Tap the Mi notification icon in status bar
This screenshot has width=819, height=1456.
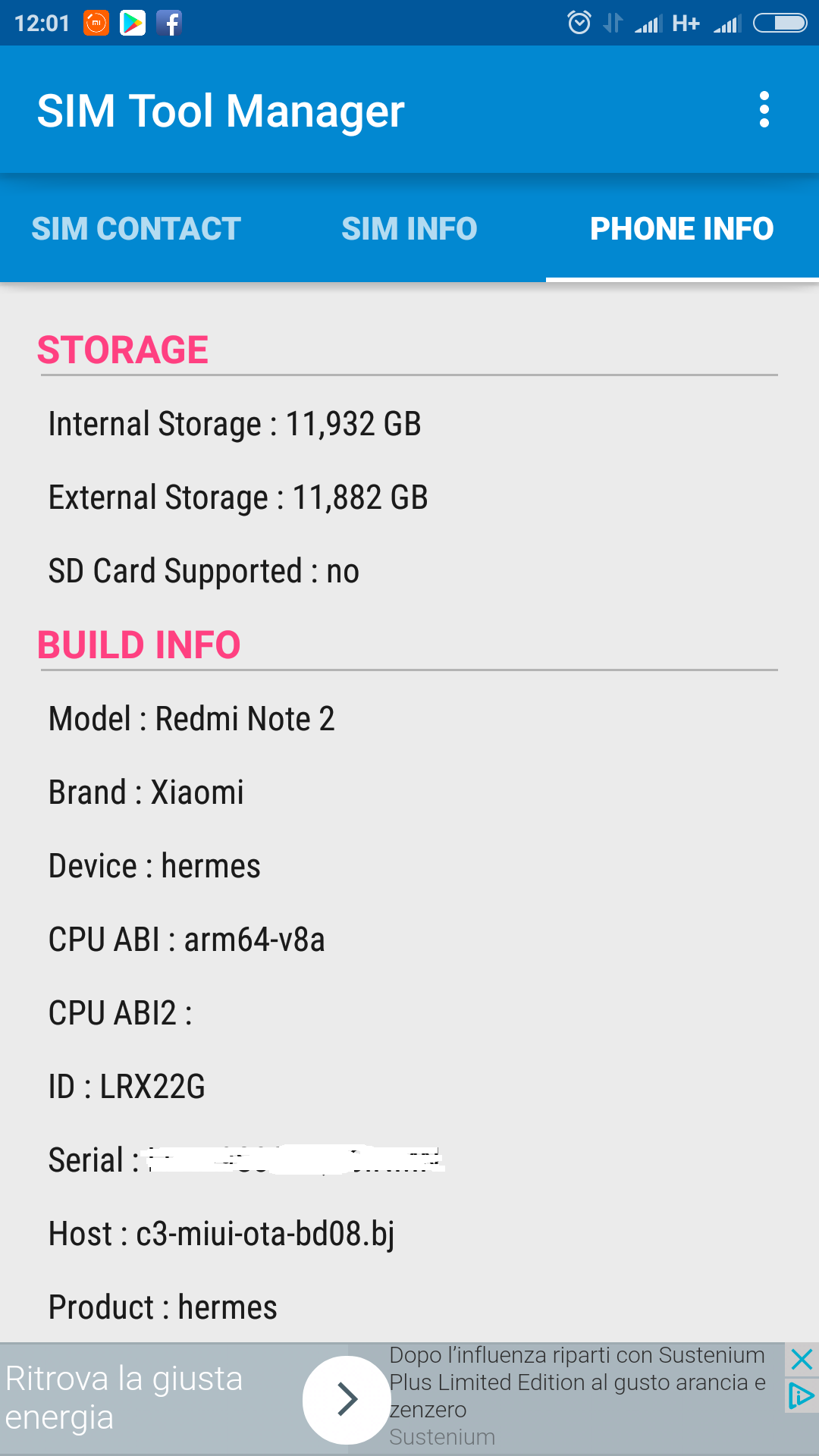[x=96, y=24]
